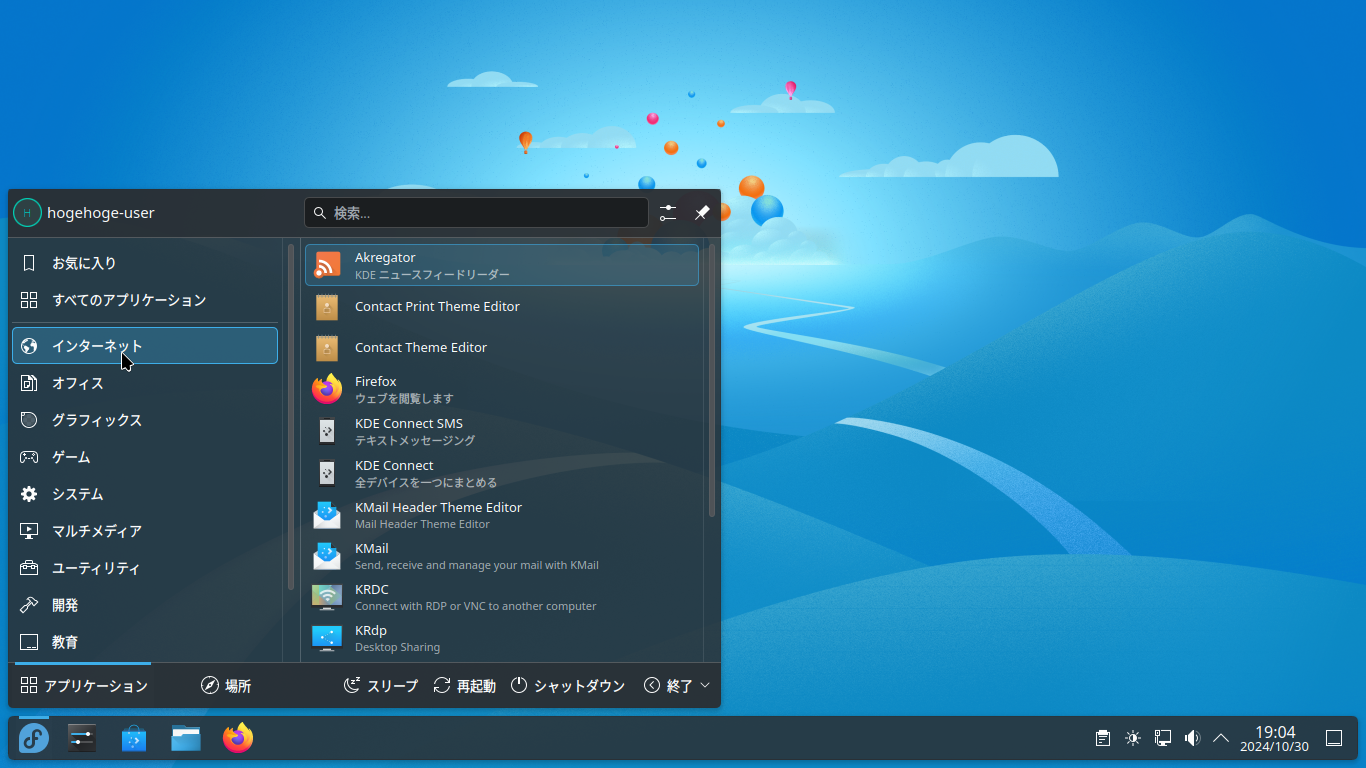The height and width of the screenshot is (768, 1366).
Task: Expand the 終了 options dropdown arrow
Action: click(x=705, y=686)
